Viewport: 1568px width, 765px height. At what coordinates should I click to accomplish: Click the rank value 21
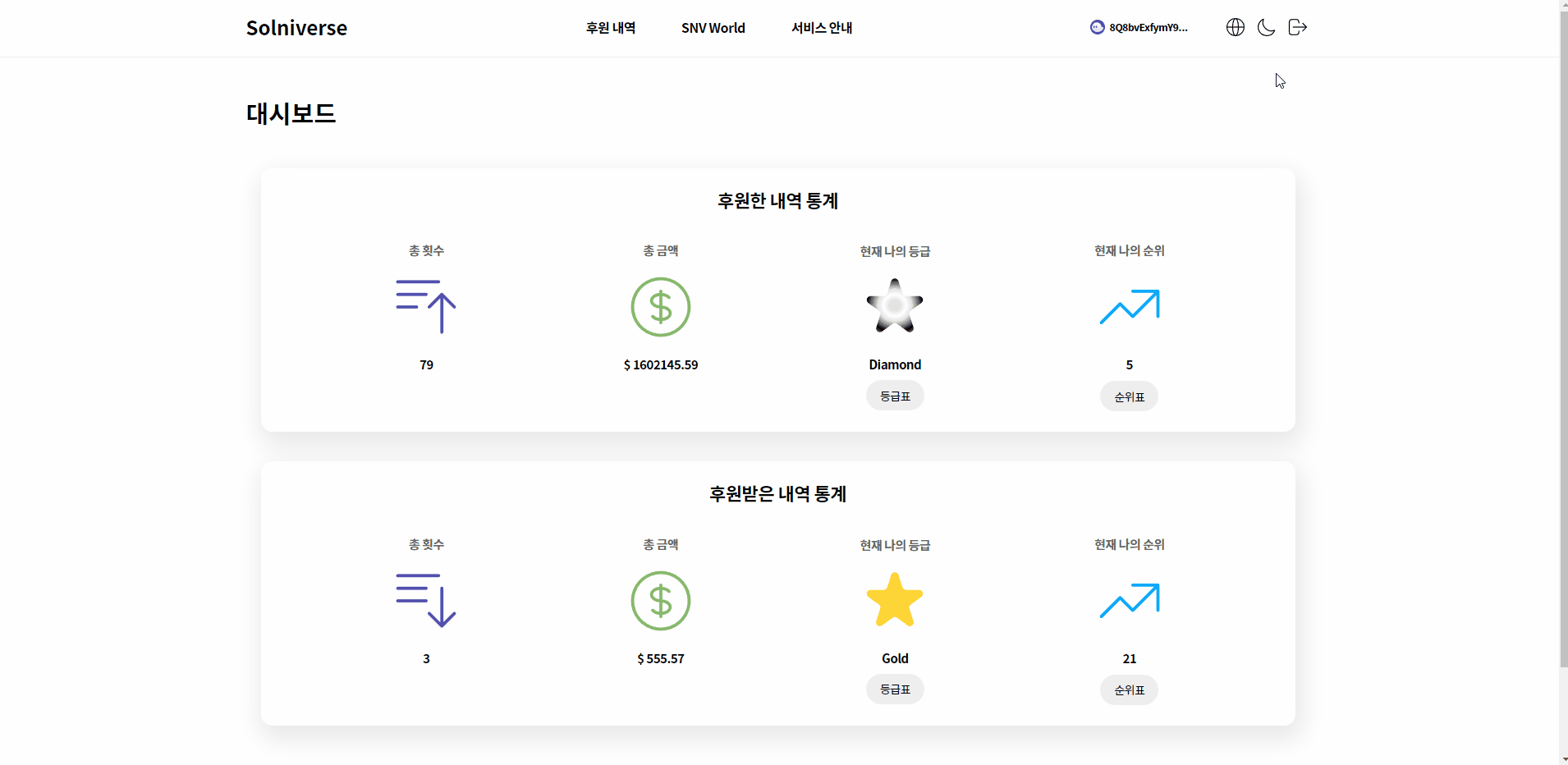1130,658
